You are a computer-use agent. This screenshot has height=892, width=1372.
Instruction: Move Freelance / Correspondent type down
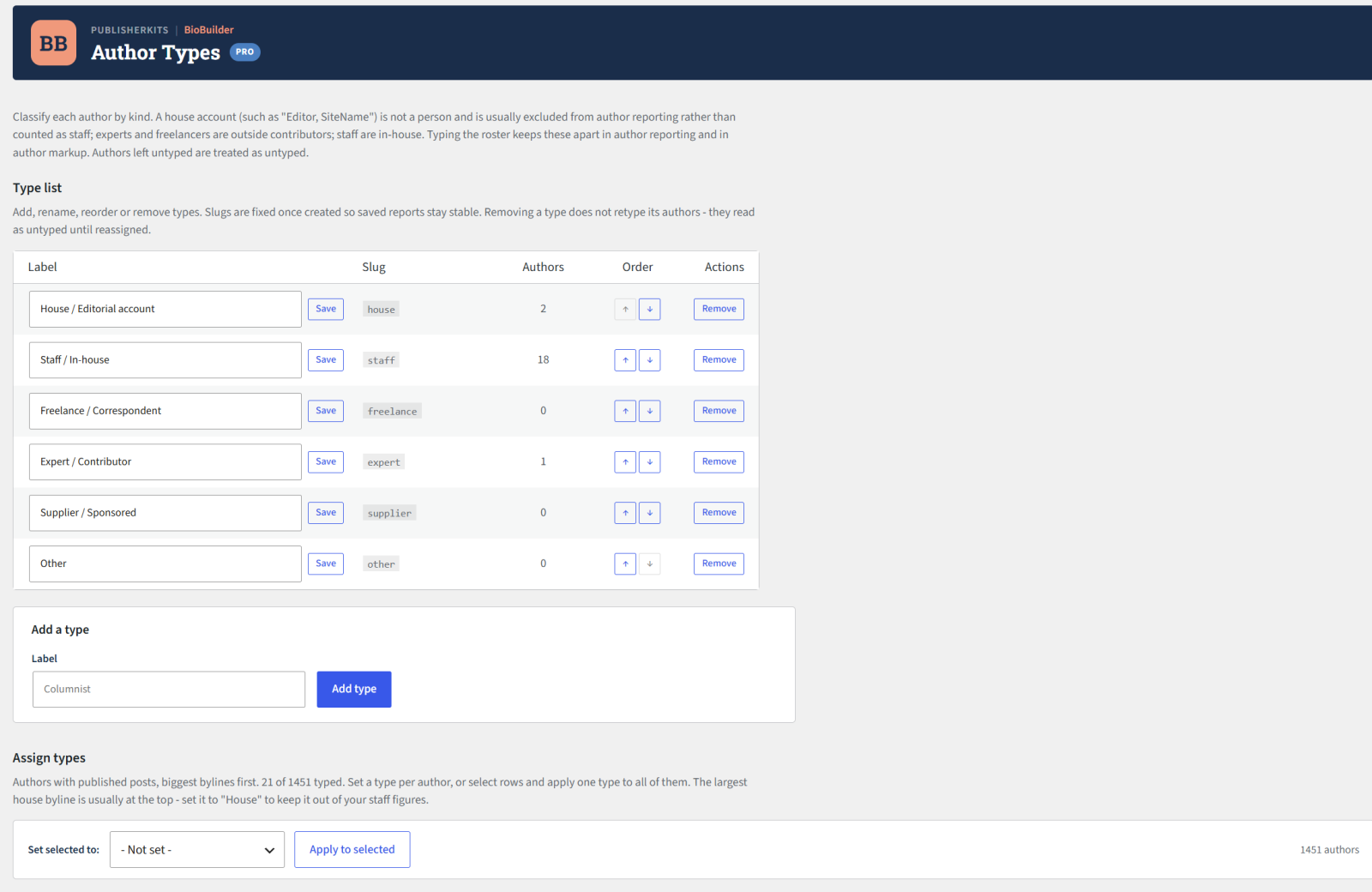click(x=650, y=411)
